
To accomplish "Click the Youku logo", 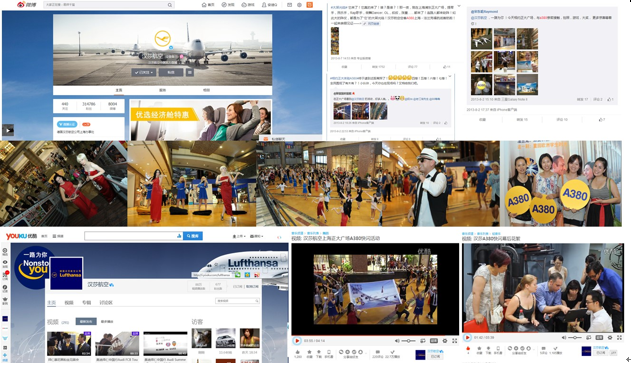I will pyautogui.click(x=21, y=236).
